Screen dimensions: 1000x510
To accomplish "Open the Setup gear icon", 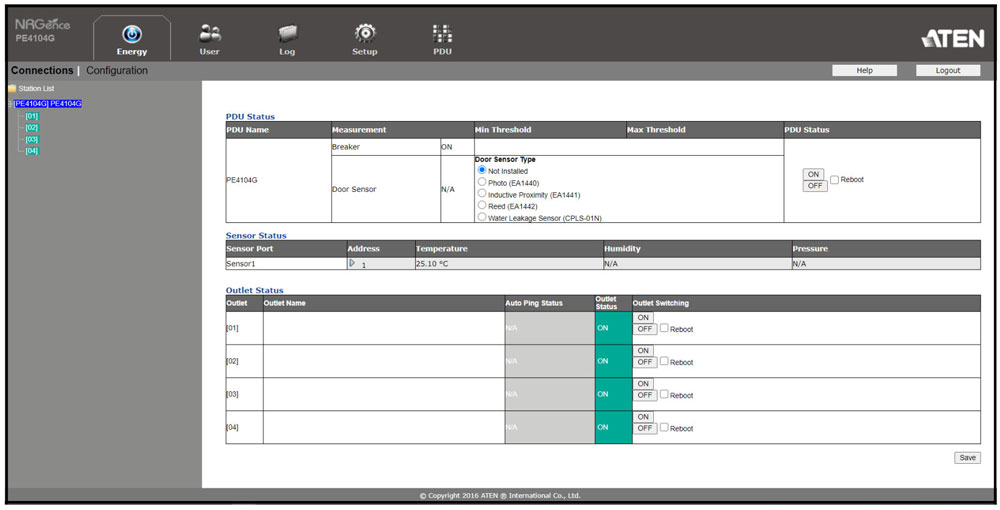I will tap(365, 34).
